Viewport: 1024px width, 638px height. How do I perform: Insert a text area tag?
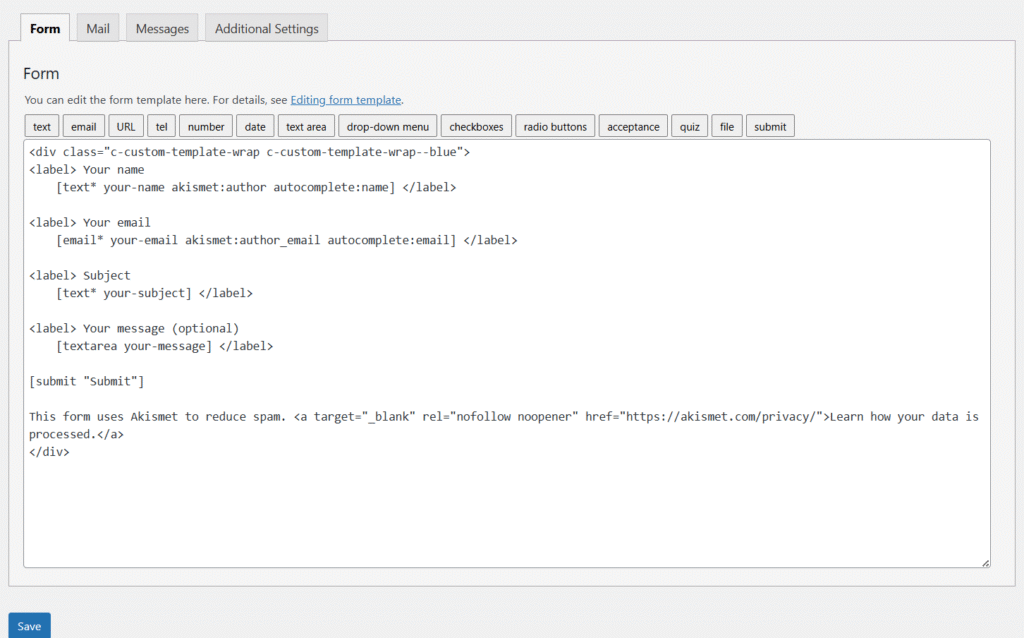click(306, 127)
